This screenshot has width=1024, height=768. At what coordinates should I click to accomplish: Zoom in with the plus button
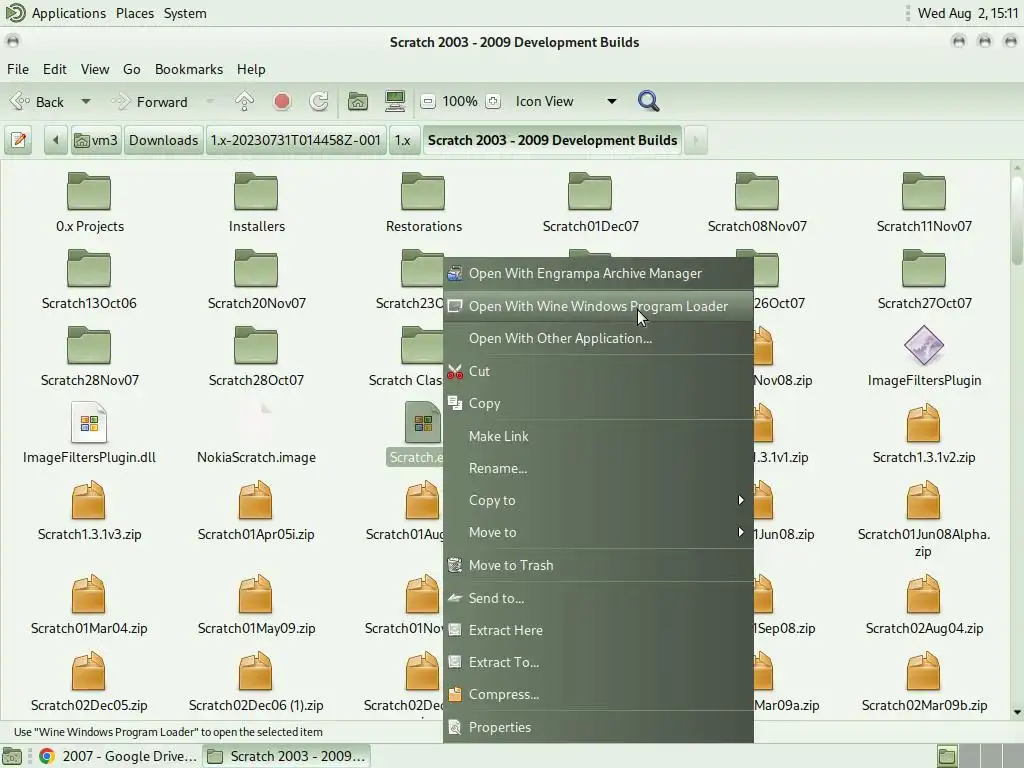pos(493,101)
